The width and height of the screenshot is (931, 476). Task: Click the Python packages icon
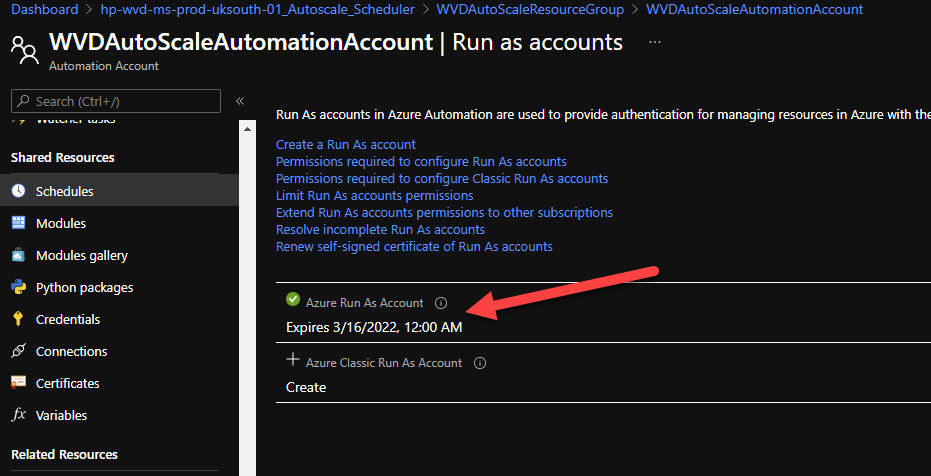pyautogui.click(x=18, y=287)
